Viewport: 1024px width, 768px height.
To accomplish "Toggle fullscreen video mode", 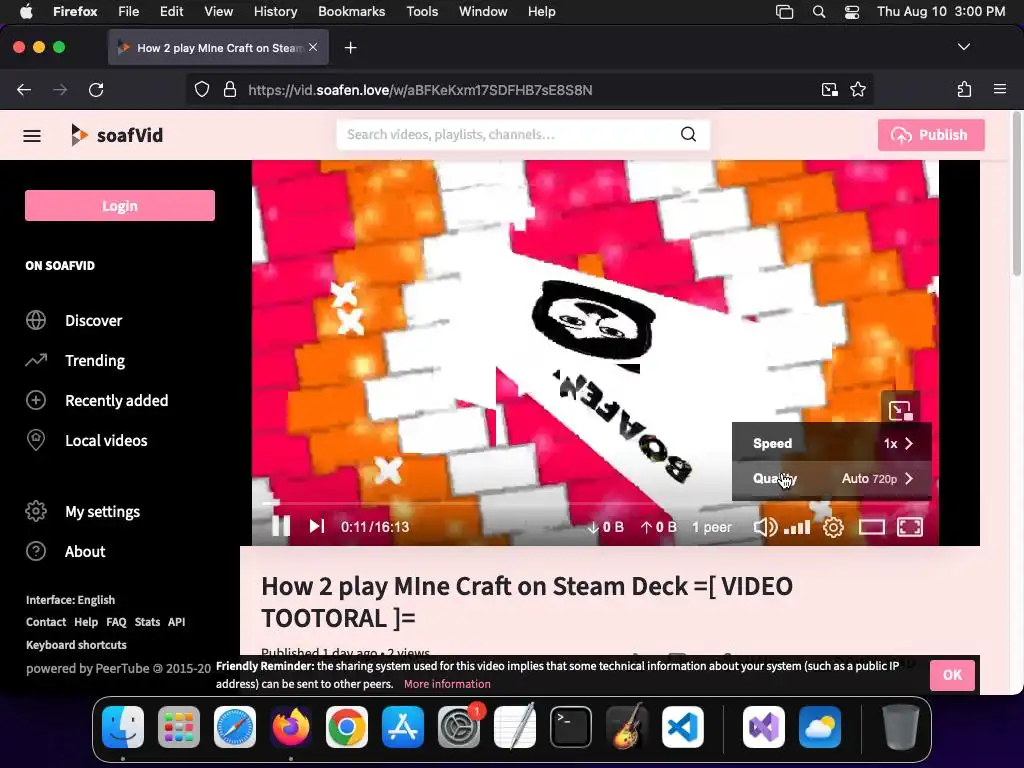I will pyautogui.click(x=910, y=527).
